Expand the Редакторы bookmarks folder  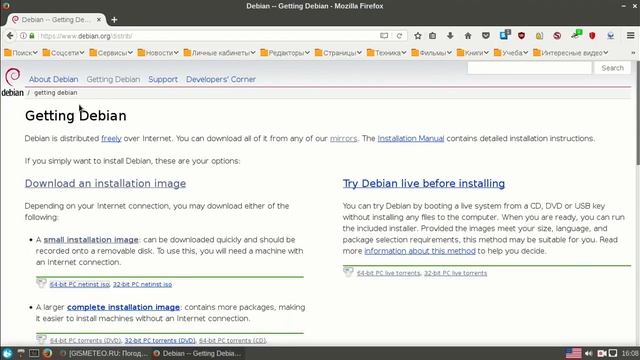285,53
